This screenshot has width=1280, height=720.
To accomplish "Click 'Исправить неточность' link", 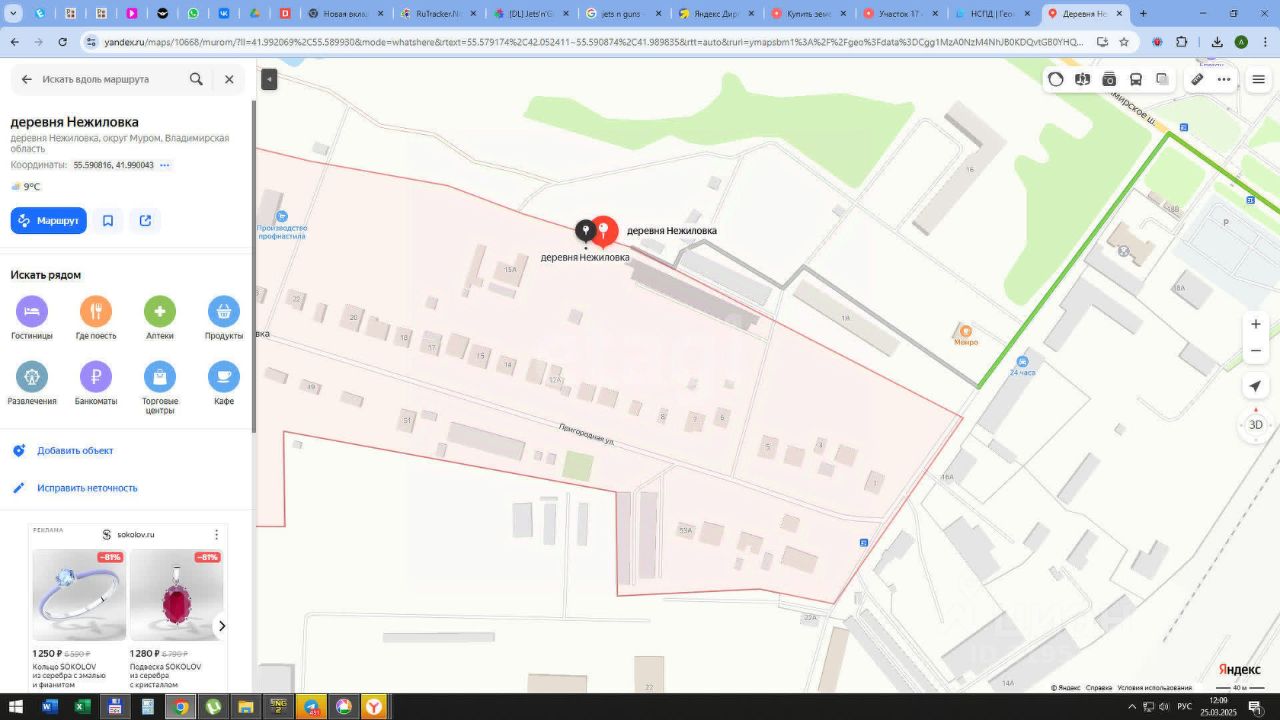I will click(87, 488).
